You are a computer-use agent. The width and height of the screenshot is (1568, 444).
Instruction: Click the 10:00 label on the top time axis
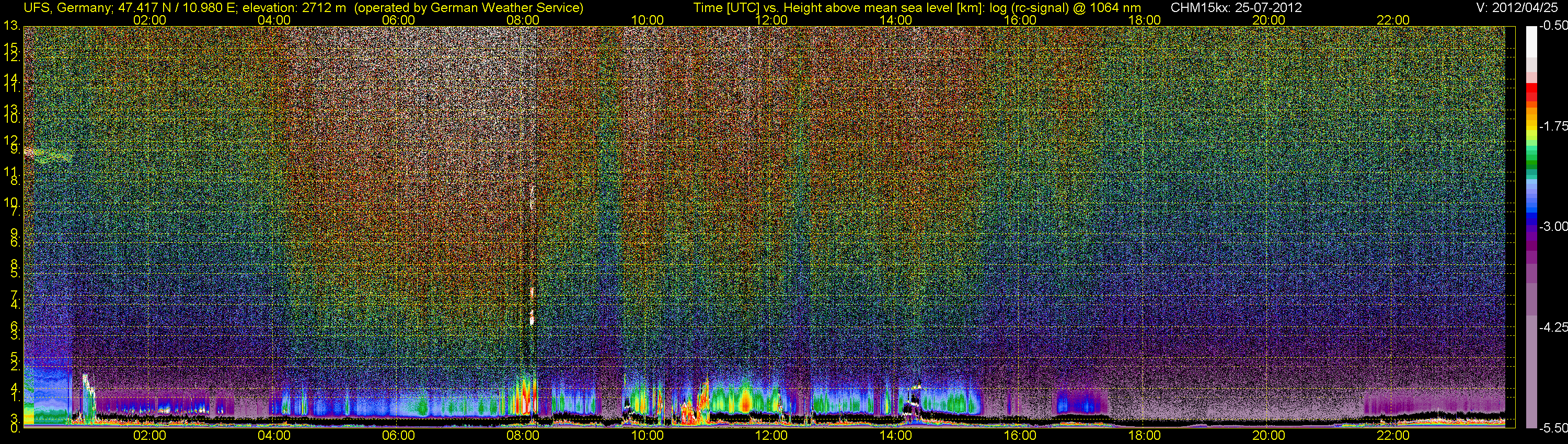click(647, 20)
